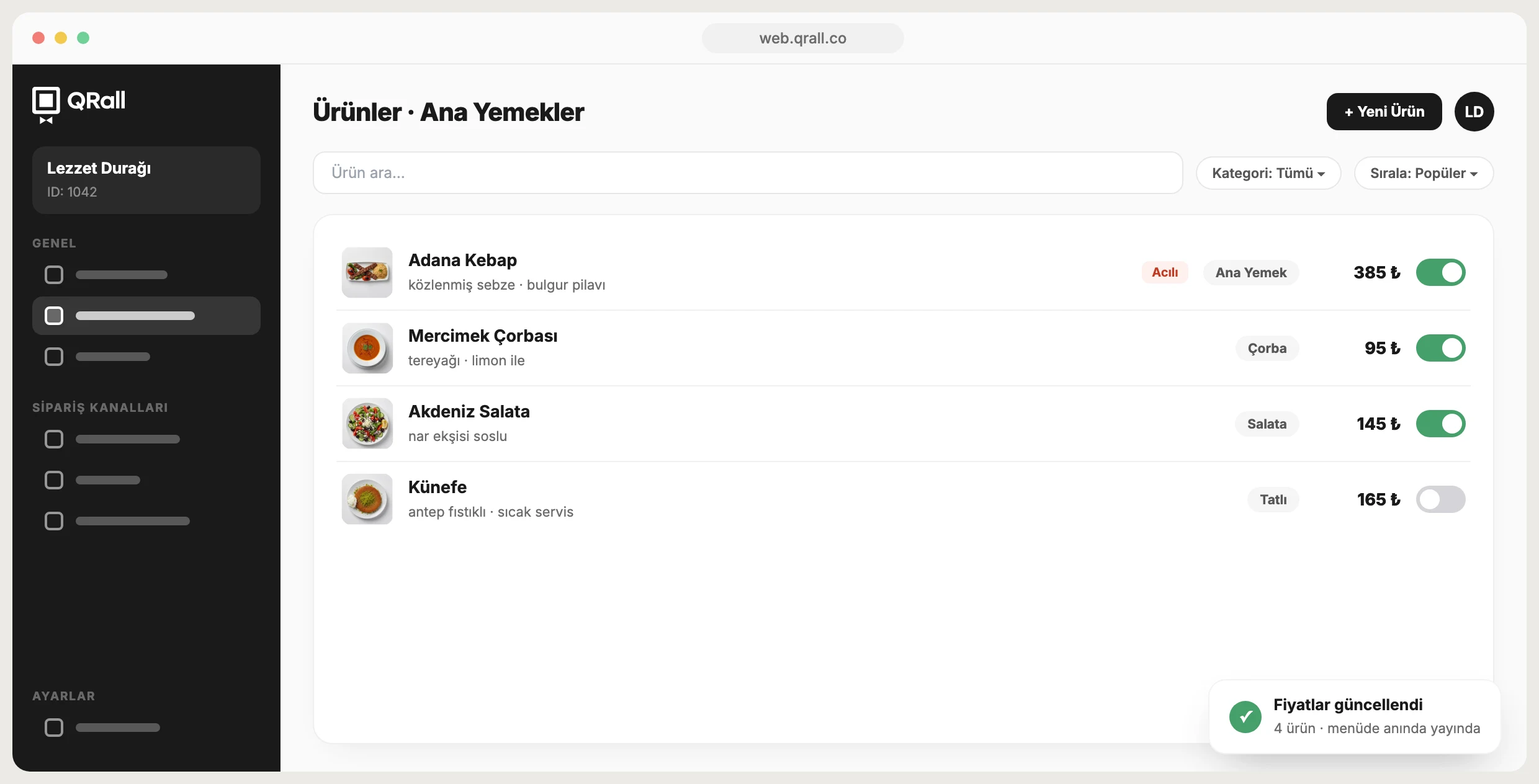Click the Akdeniz Salata product name
This screenshot has width=1539, height=784.
pyautogui.click(x=469, y=411)
